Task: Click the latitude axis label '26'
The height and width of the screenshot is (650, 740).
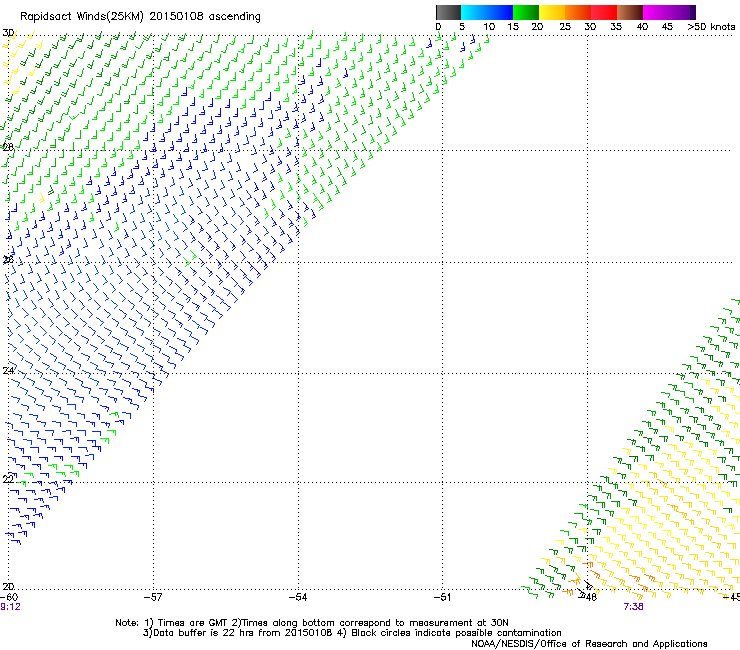Action: coord(8,259)
